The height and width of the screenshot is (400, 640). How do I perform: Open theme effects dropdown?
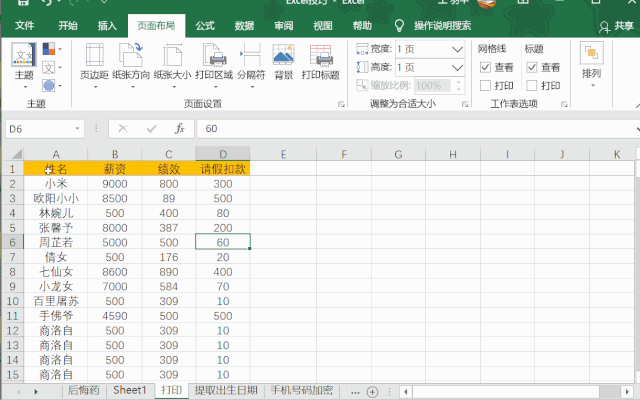click(x=52, y=86)
